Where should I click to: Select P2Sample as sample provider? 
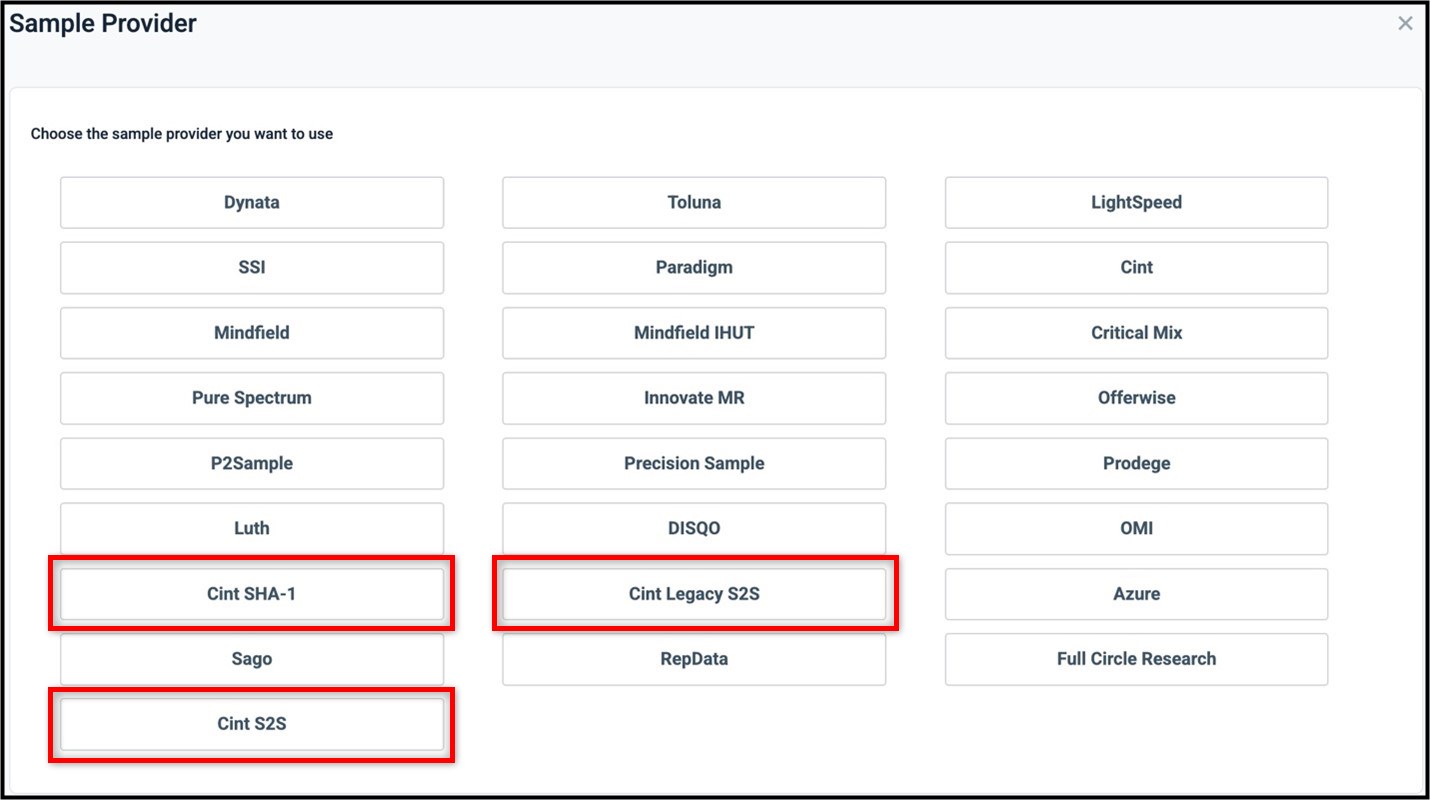point(251,463)
